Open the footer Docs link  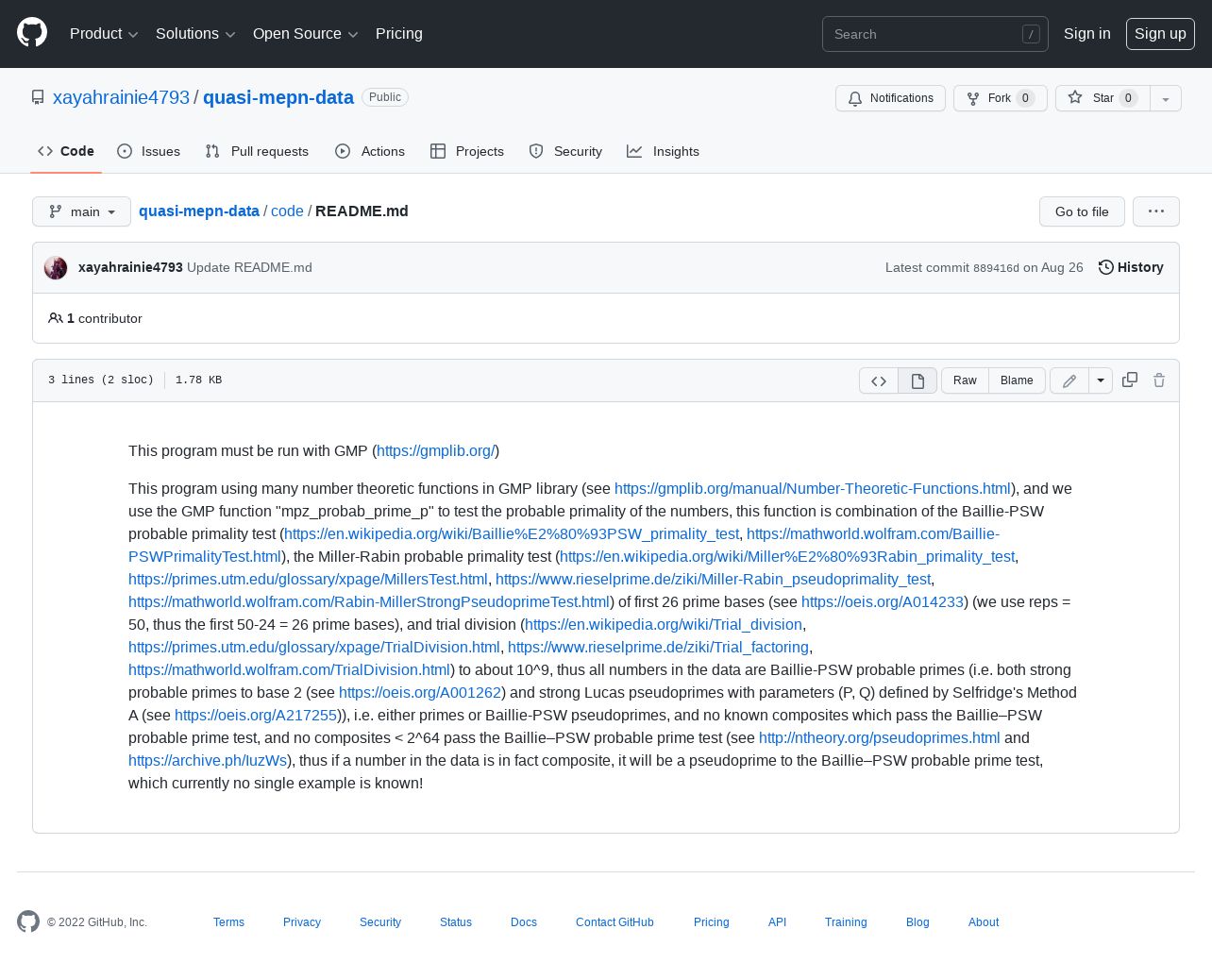524,922
